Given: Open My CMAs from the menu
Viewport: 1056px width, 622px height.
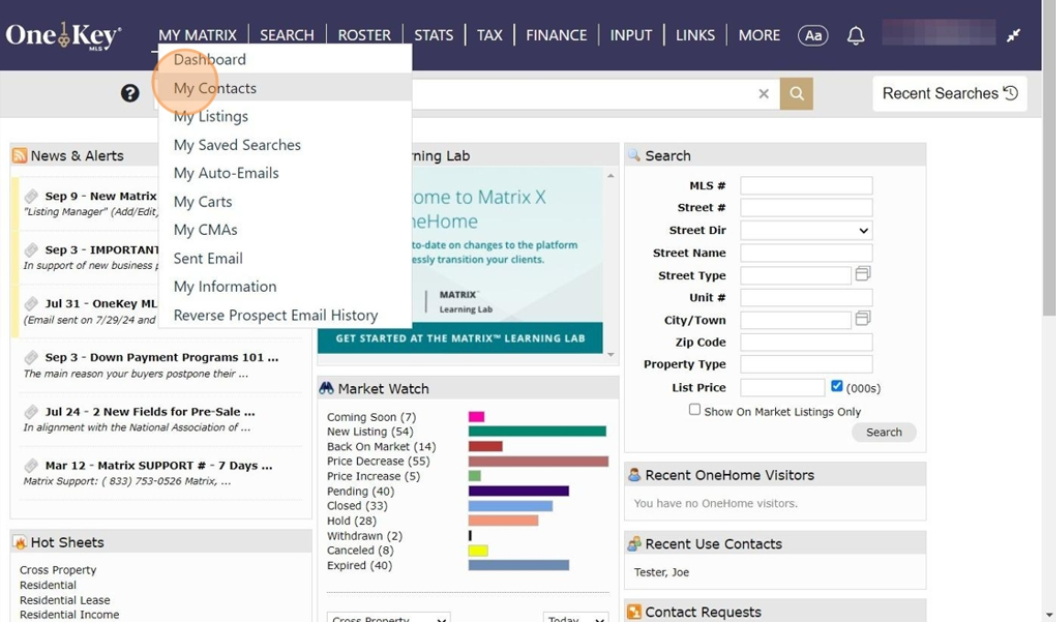Looking at the screenshot, I should [205, 230].
